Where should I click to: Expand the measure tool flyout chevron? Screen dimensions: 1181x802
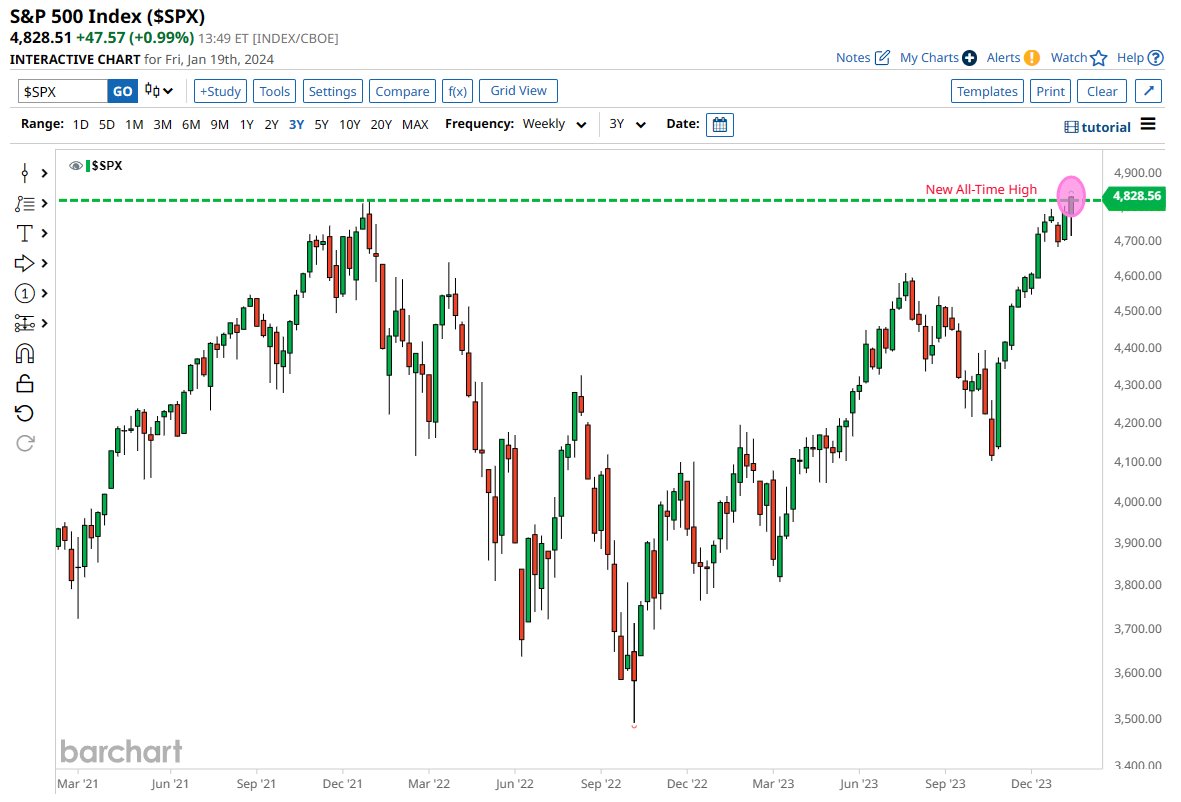click(44, 323)
